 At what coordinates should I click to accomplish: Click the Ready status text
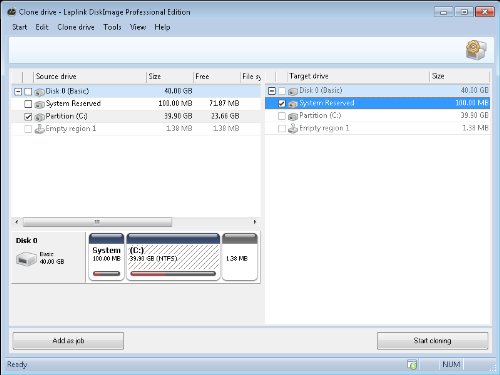[x=17, y=364]
